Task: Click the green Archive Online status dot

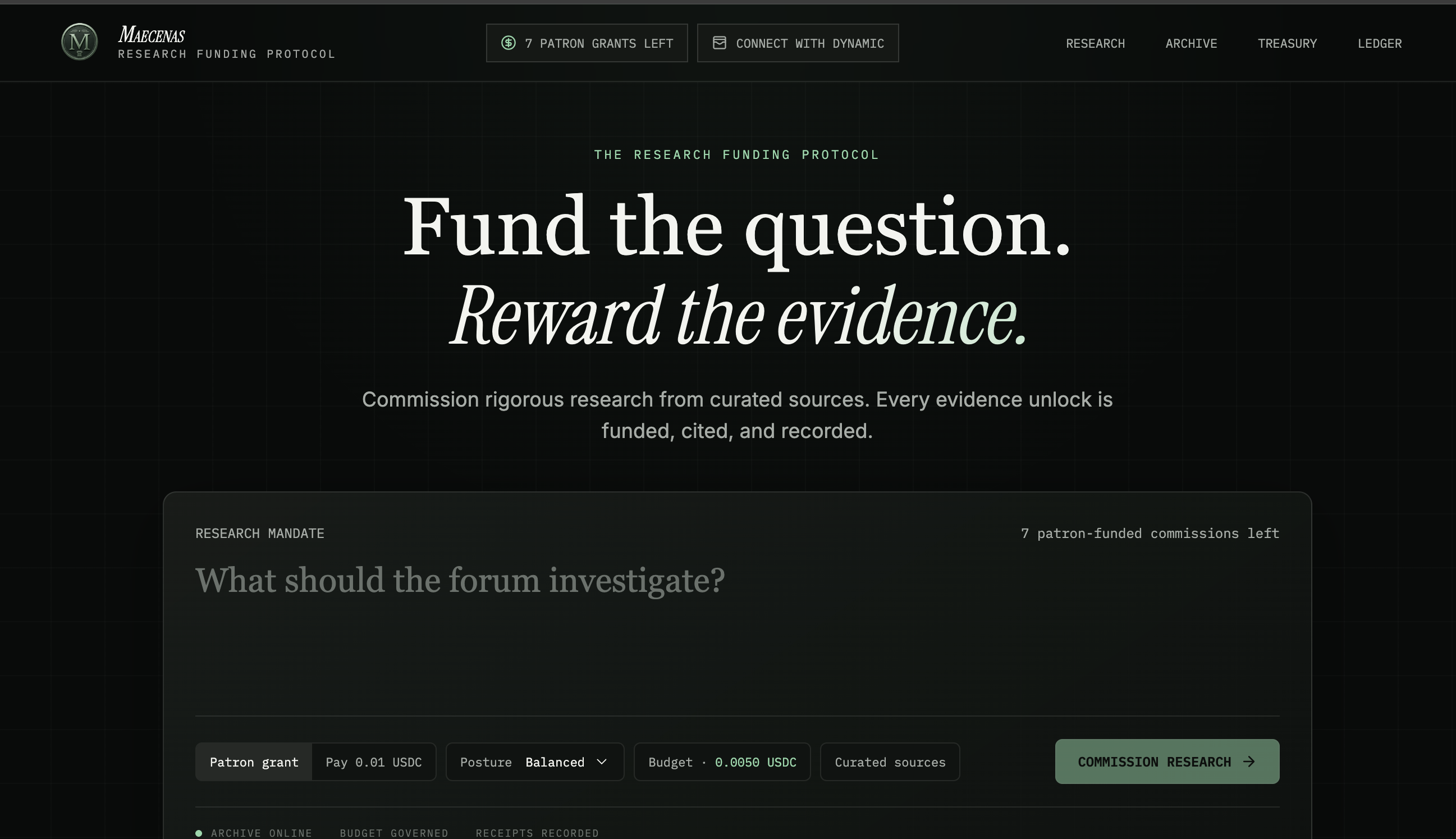Action: [199, 833]
